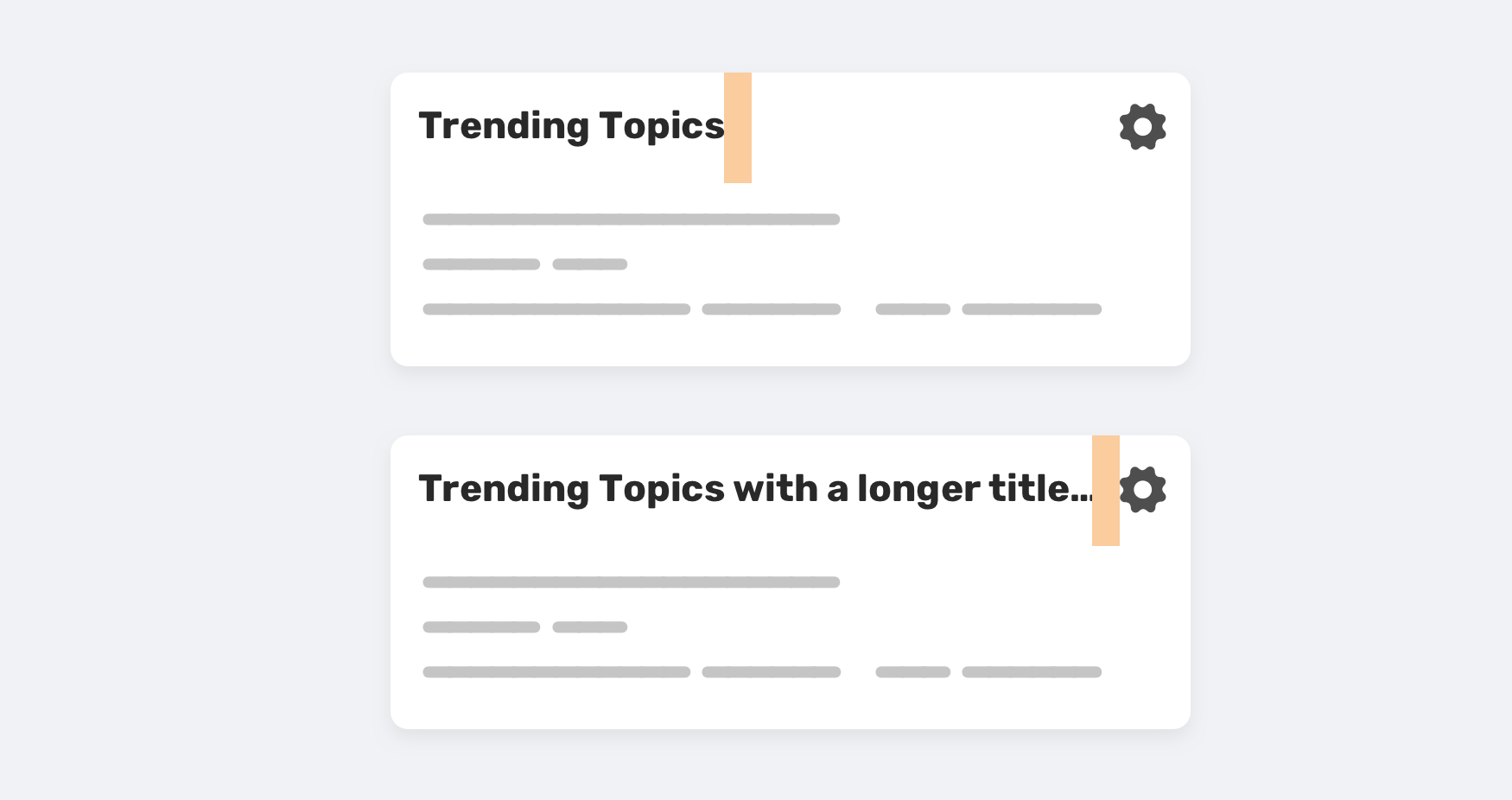The image size is (1512, 800).
Task: Open settings gear on the Trending Topics card
Action: click(1142, 127)
